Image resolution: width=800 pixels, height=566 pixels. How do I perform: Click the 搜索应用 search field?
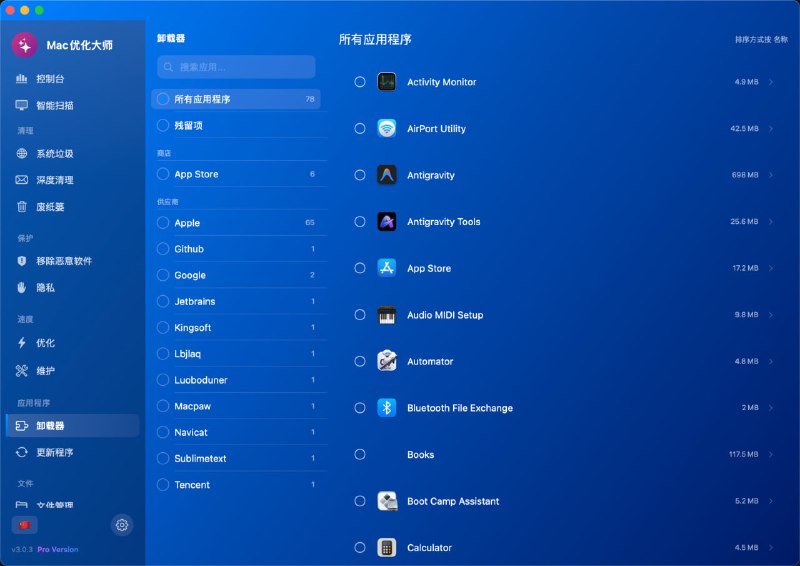(236, 67)
